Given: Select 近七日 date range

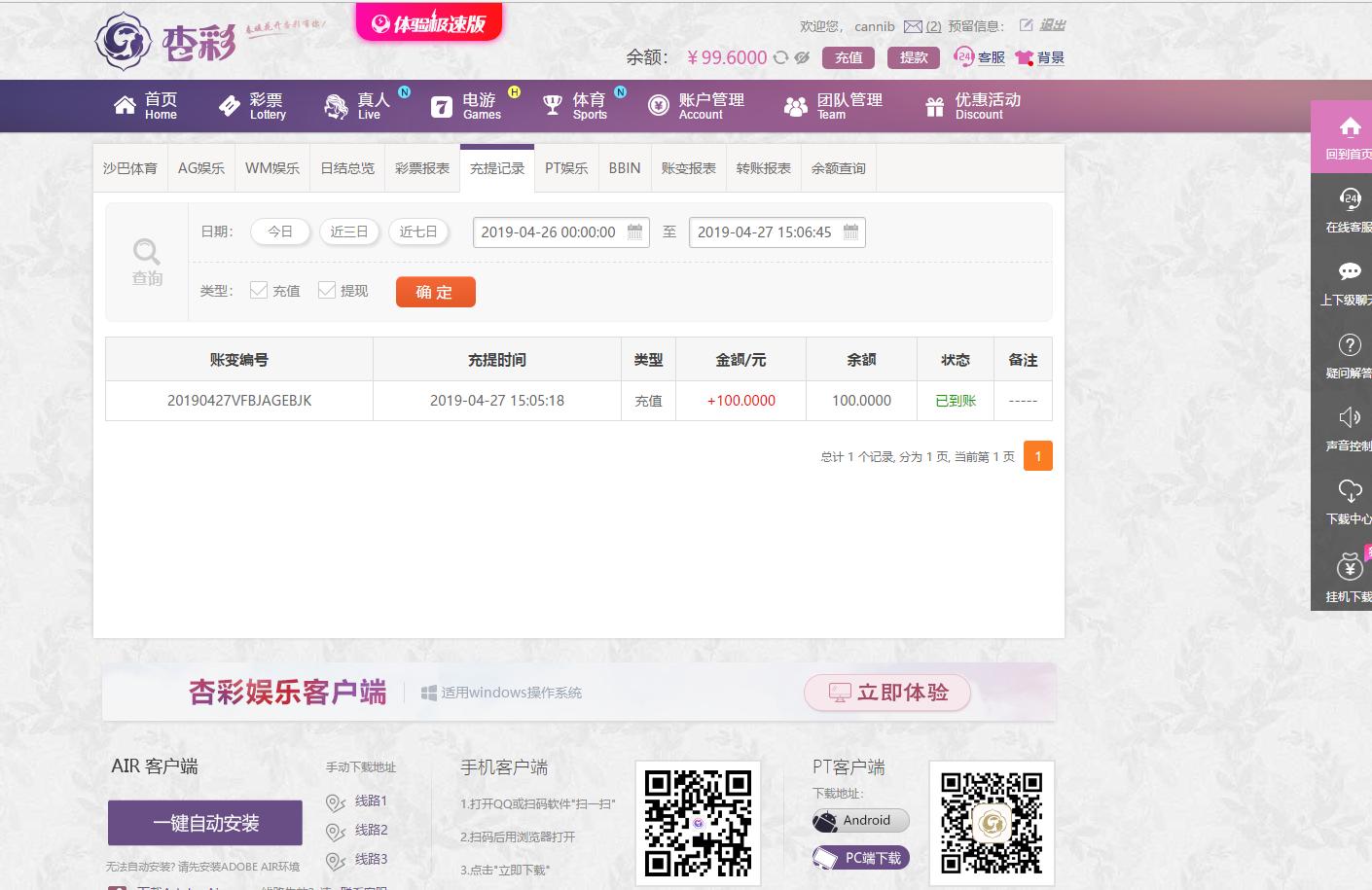Looking at the screenshot, I should click(x=418, y=231).
